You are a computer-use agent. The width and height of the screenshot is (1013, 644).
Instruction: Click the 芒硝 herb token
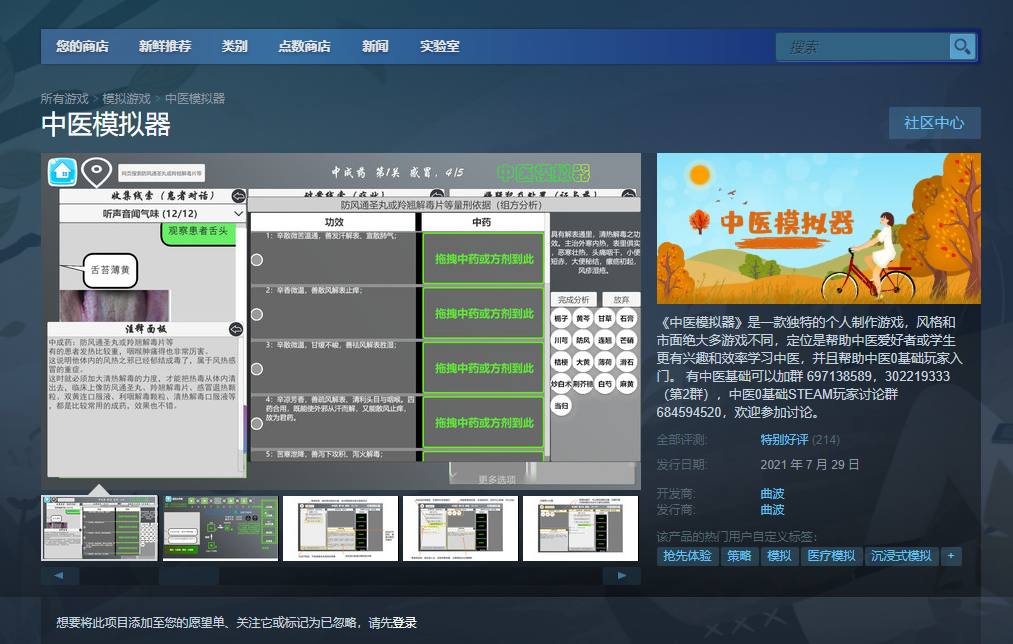(627, 340)
